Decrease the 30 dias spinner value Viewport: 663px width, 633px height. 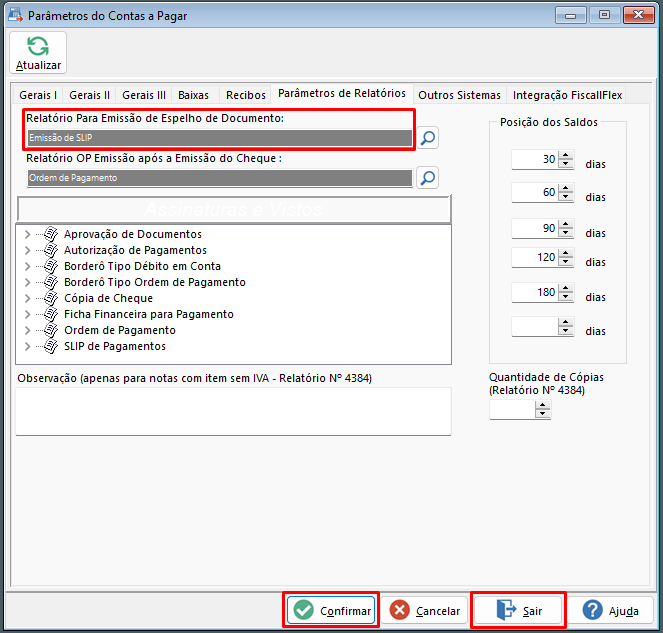point(566,164)
